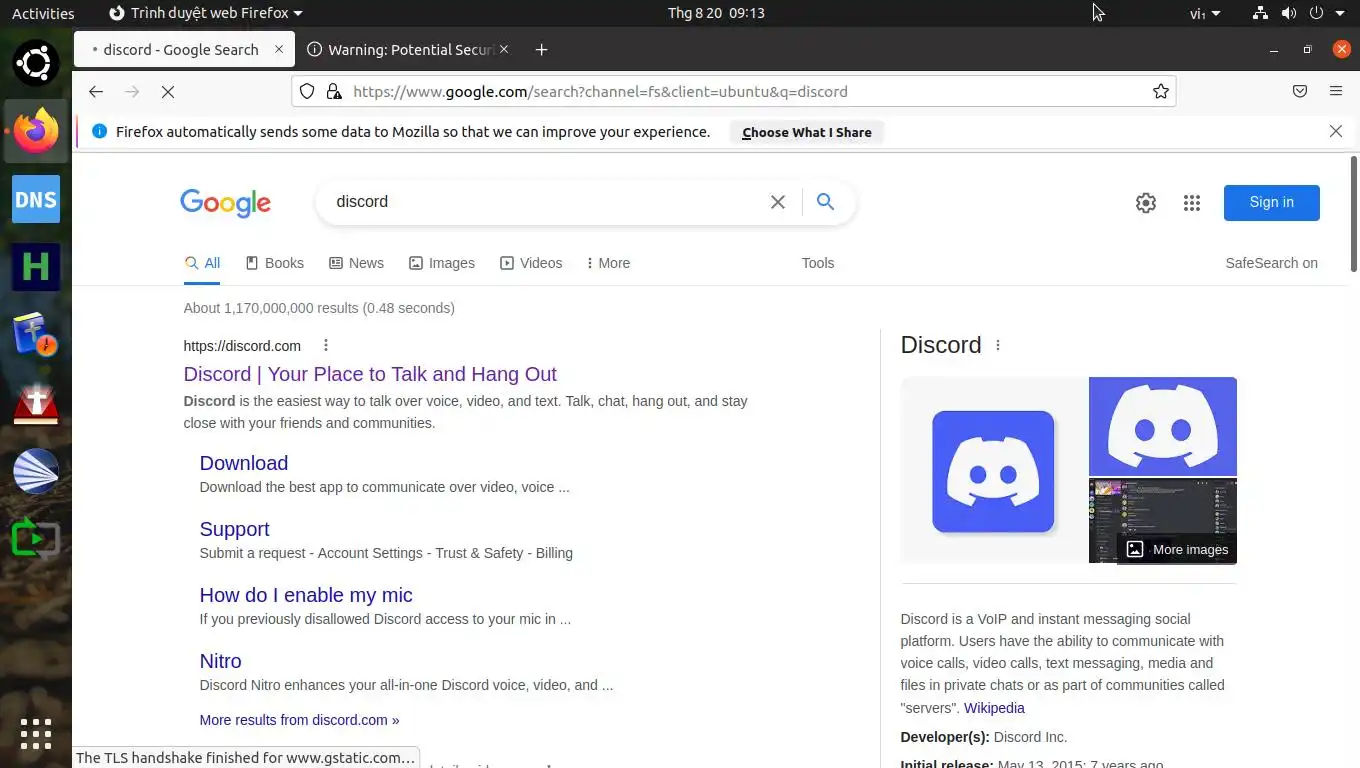1360x768 pixels.
Task: Close the discord Google Search tab
Action: coord(279,49)
